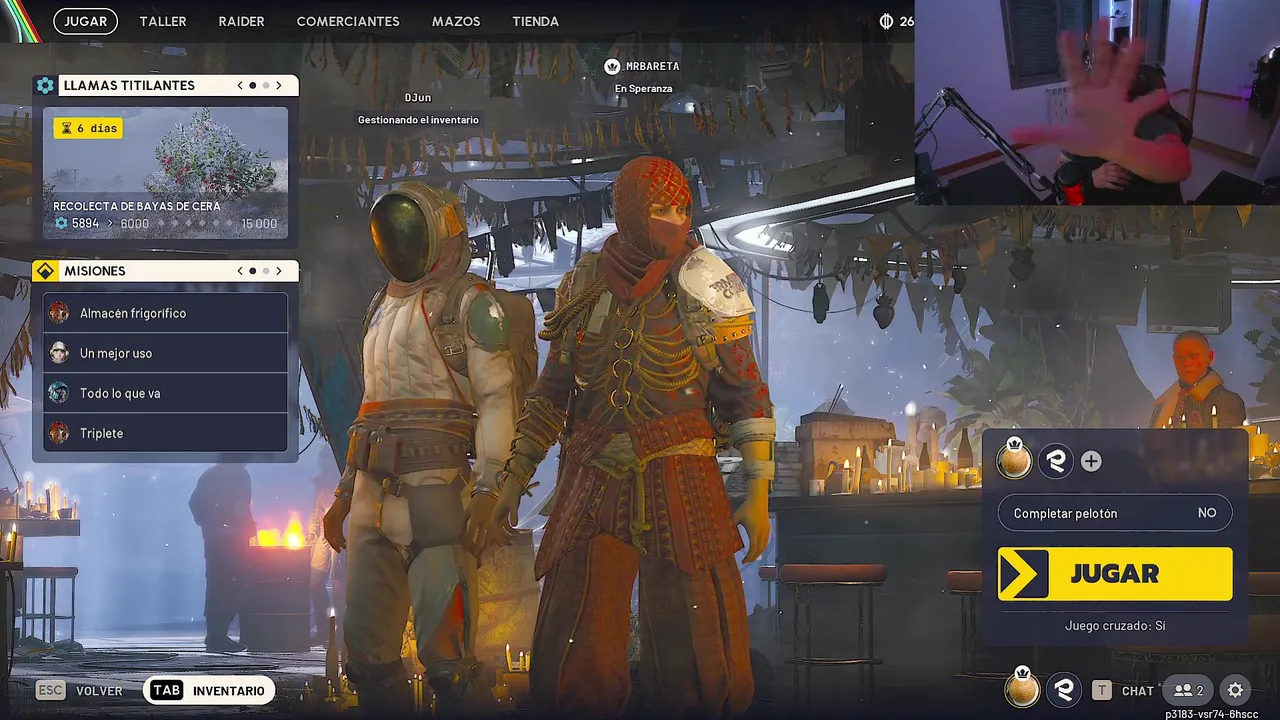Screen dimensions: 1280x720
Task: Click the 'Juego cruzado: Sí' text
Action: (1115, 626)
